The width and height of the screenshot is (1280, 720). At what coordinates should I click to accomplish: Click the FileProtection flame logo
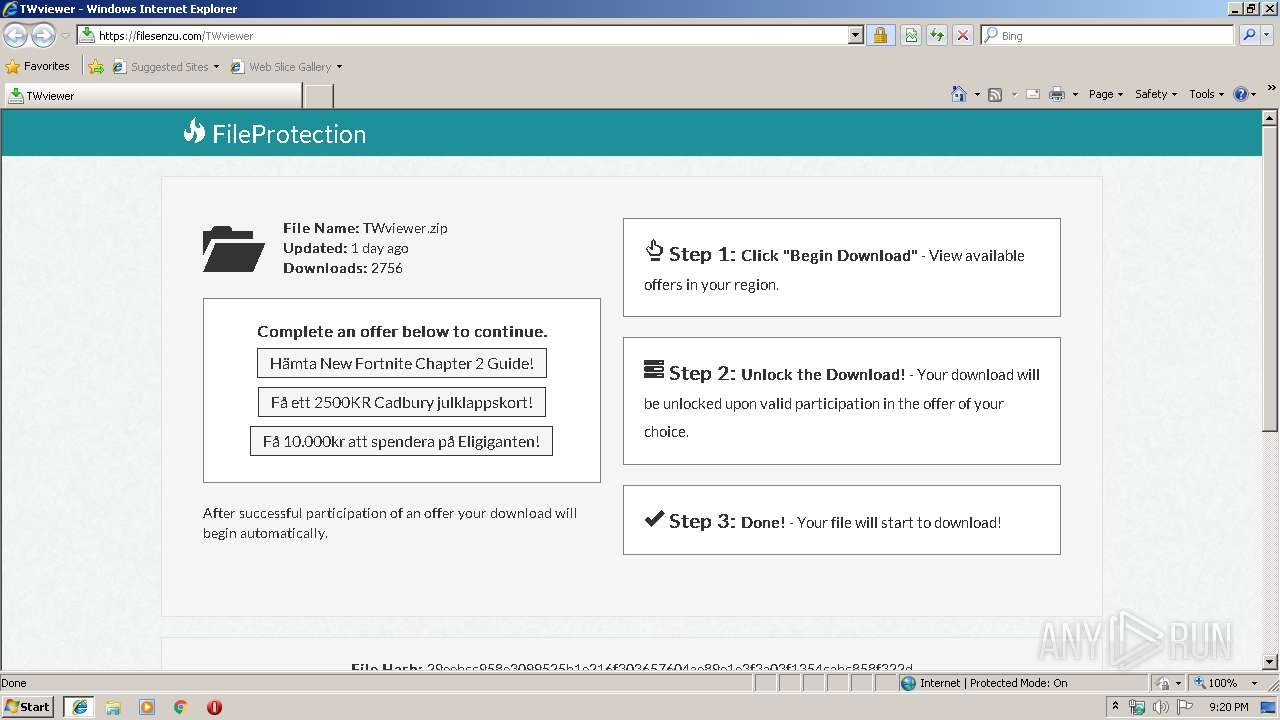(194, 131)
